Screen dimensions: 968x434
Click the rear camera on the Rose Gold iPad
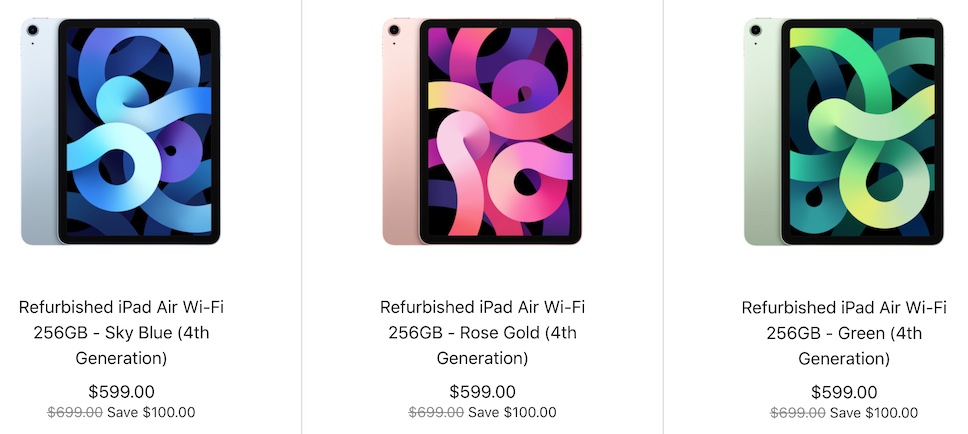(393, 31)
